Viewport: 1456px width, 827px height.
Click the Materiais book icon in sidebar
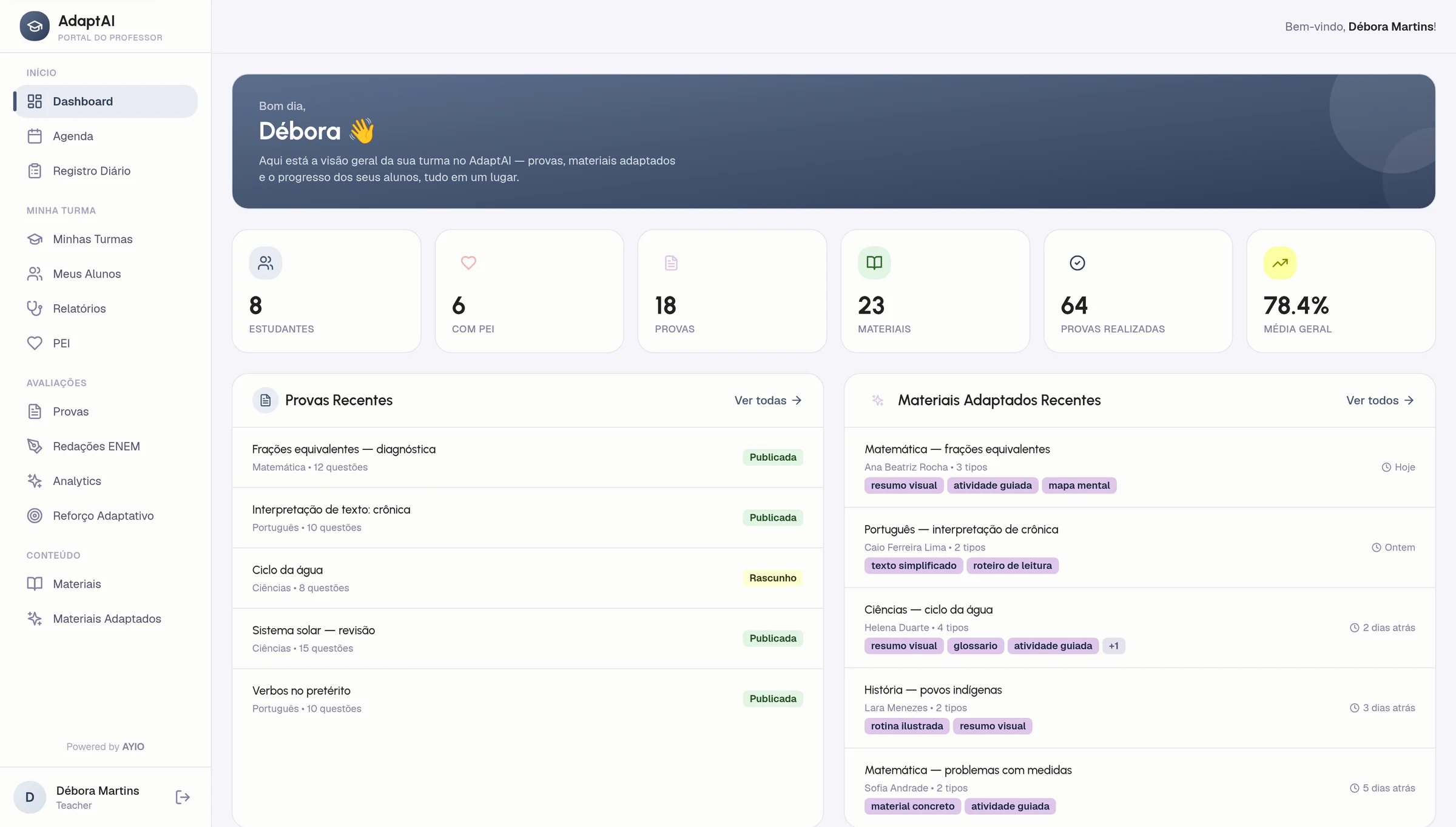[x=35, y=584]
